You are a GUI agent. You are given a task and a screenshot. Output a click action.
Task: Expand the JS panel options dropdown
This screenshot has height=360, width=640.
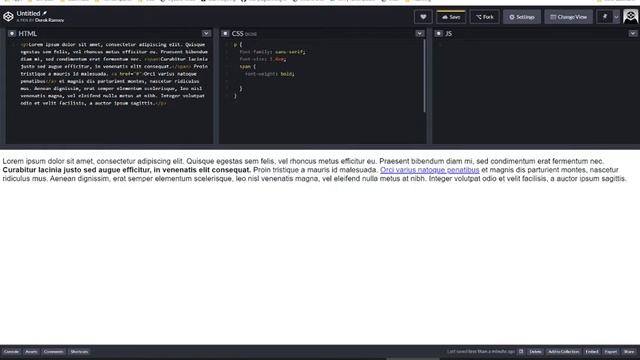633,33
